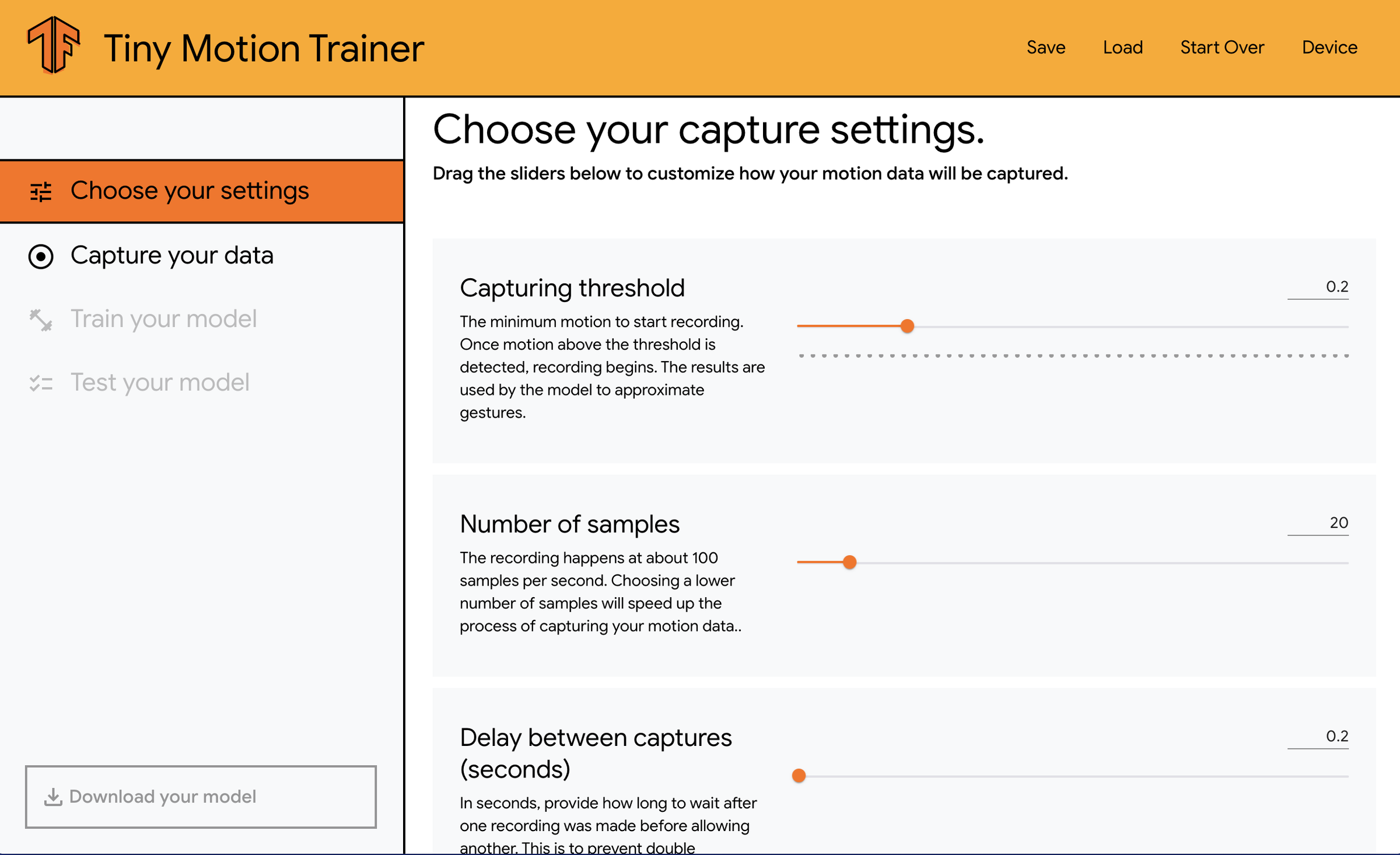Click the dumbbell icon beside Train your model
The image size is (1400, 855).
41,320
